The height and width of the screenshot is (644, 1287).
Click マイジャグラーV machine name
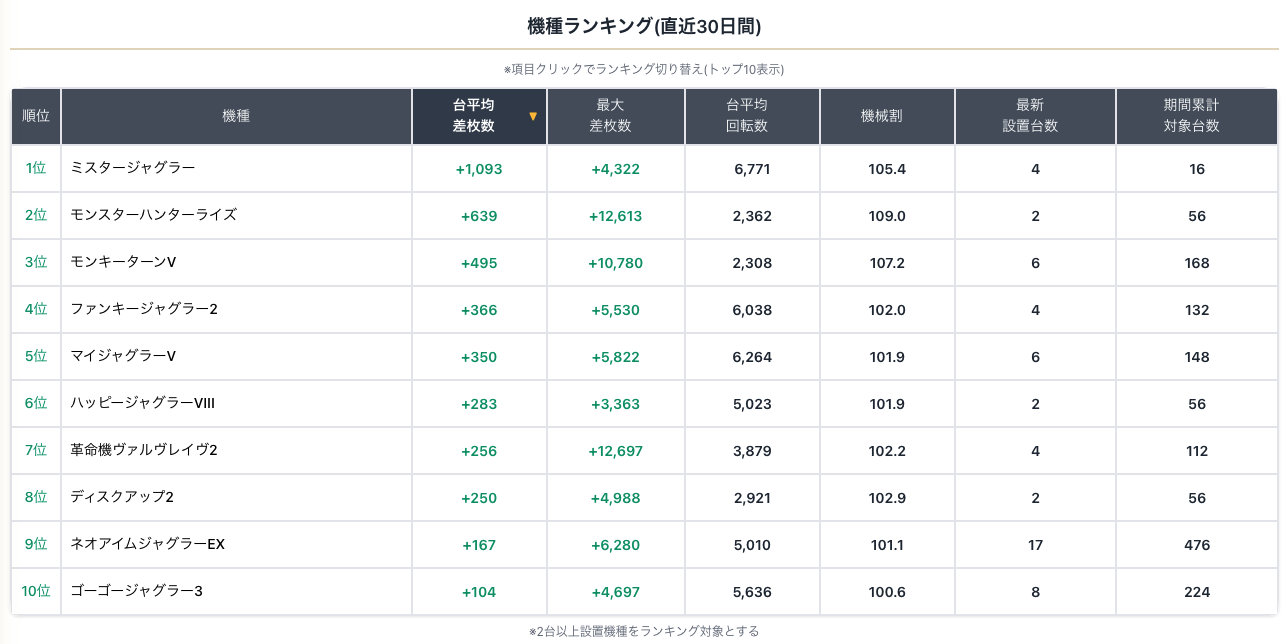[x=124, y=356]
